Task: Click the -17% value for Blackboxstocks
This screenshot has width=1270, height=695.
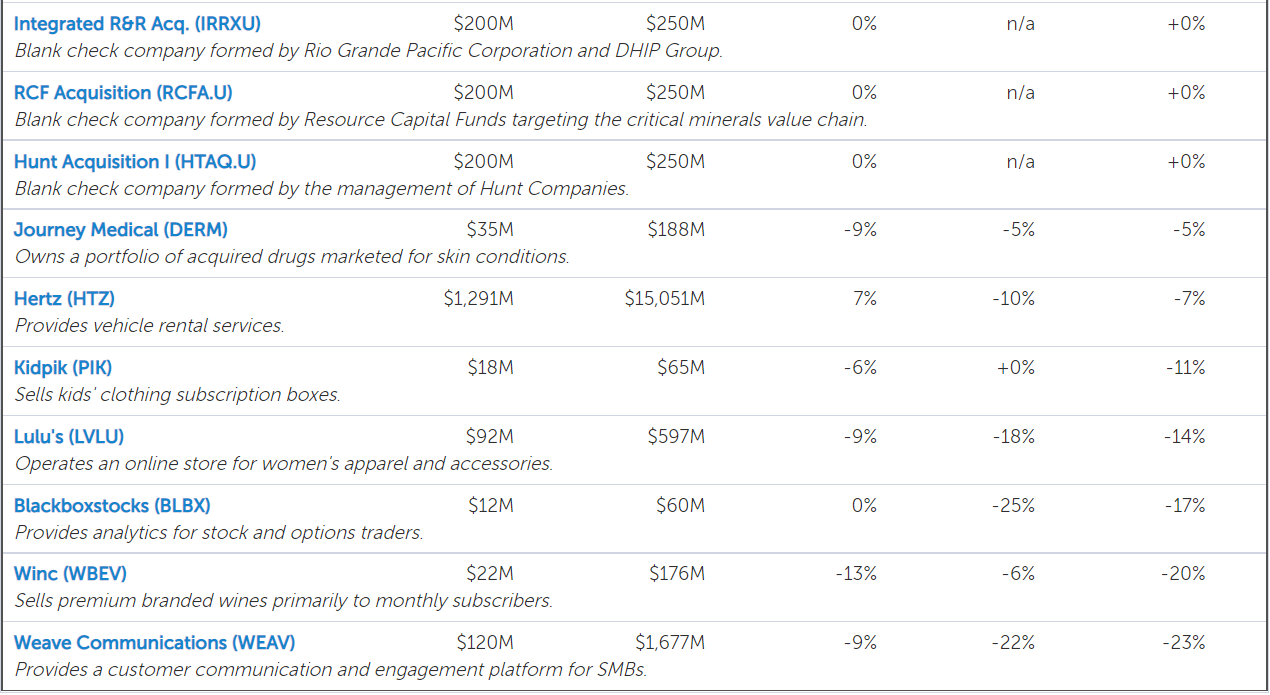Action: pos(1186,506)
